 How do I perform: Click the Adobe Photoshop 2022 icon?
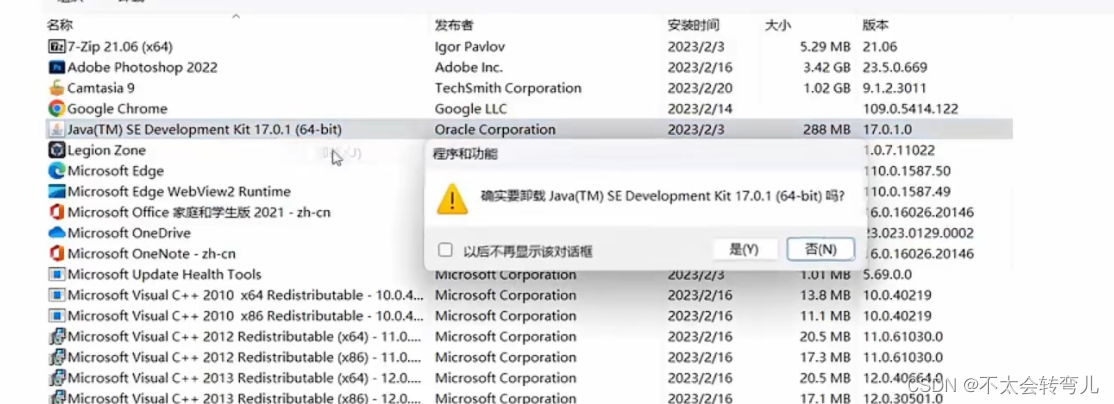point(56,67)
